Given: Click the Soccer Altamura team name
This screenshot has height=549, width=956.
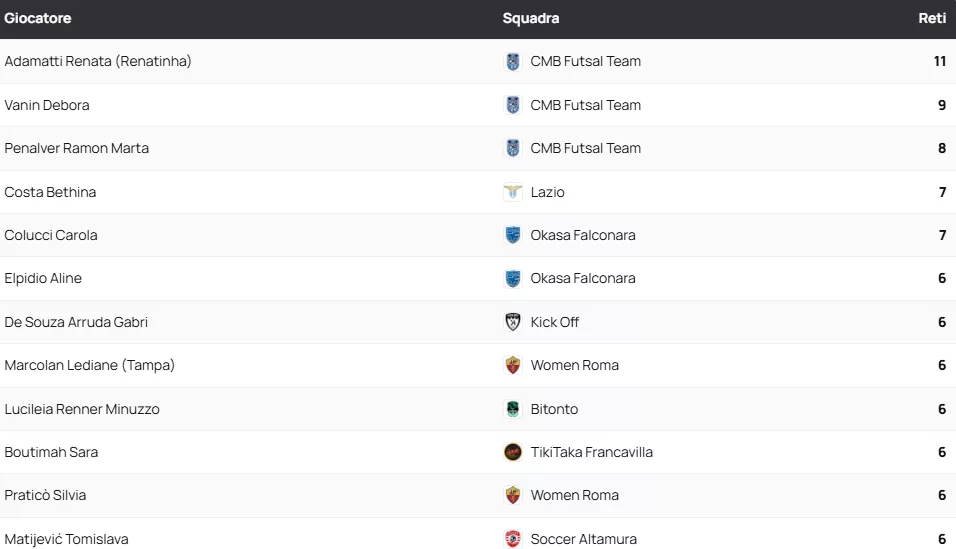Looking at the screenshot, I should click(x=584, y=539).
